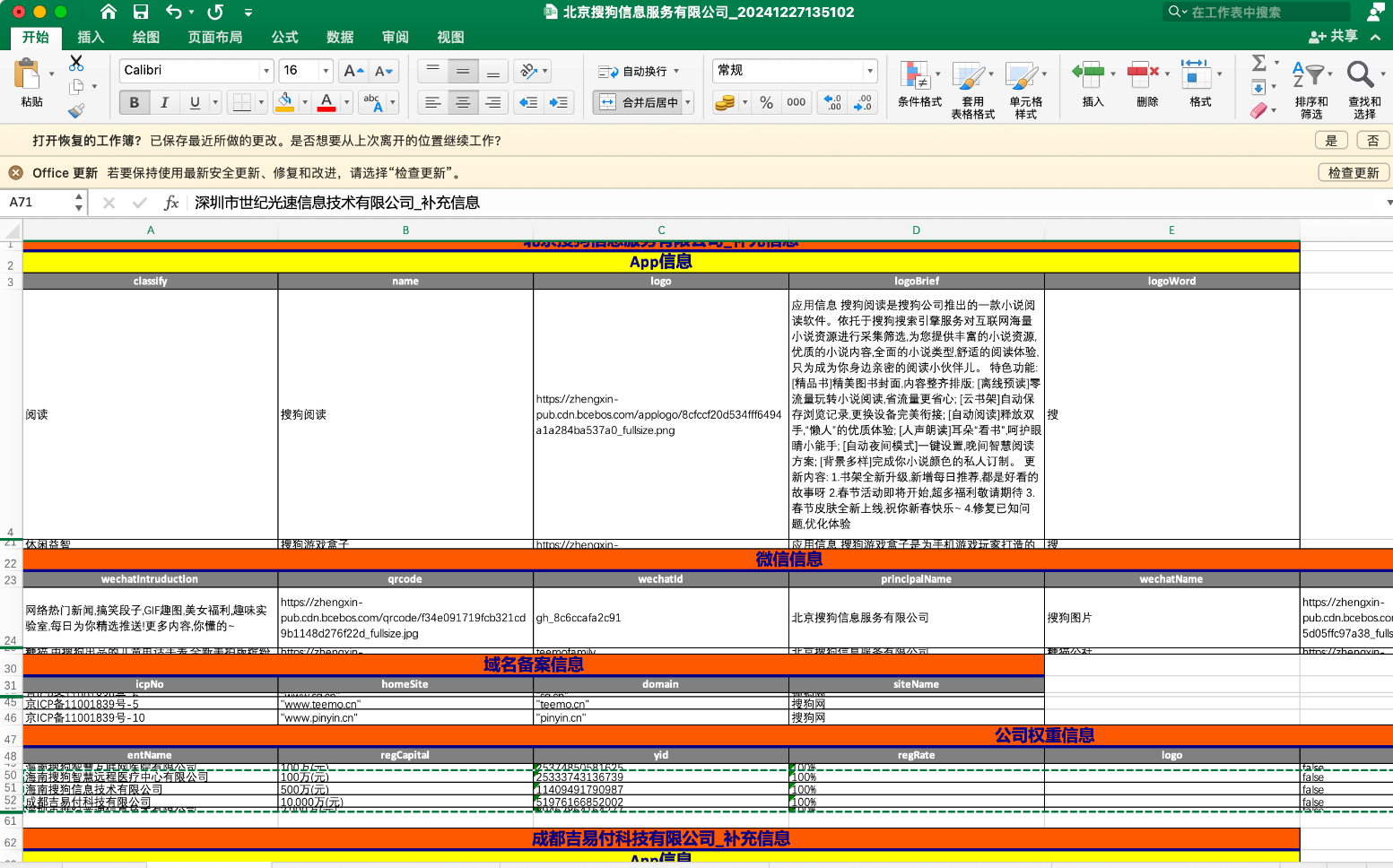Open the quick access toolbar customize arrow
Viewport: 1393px width, 868px height.
(x=248, y=13)
